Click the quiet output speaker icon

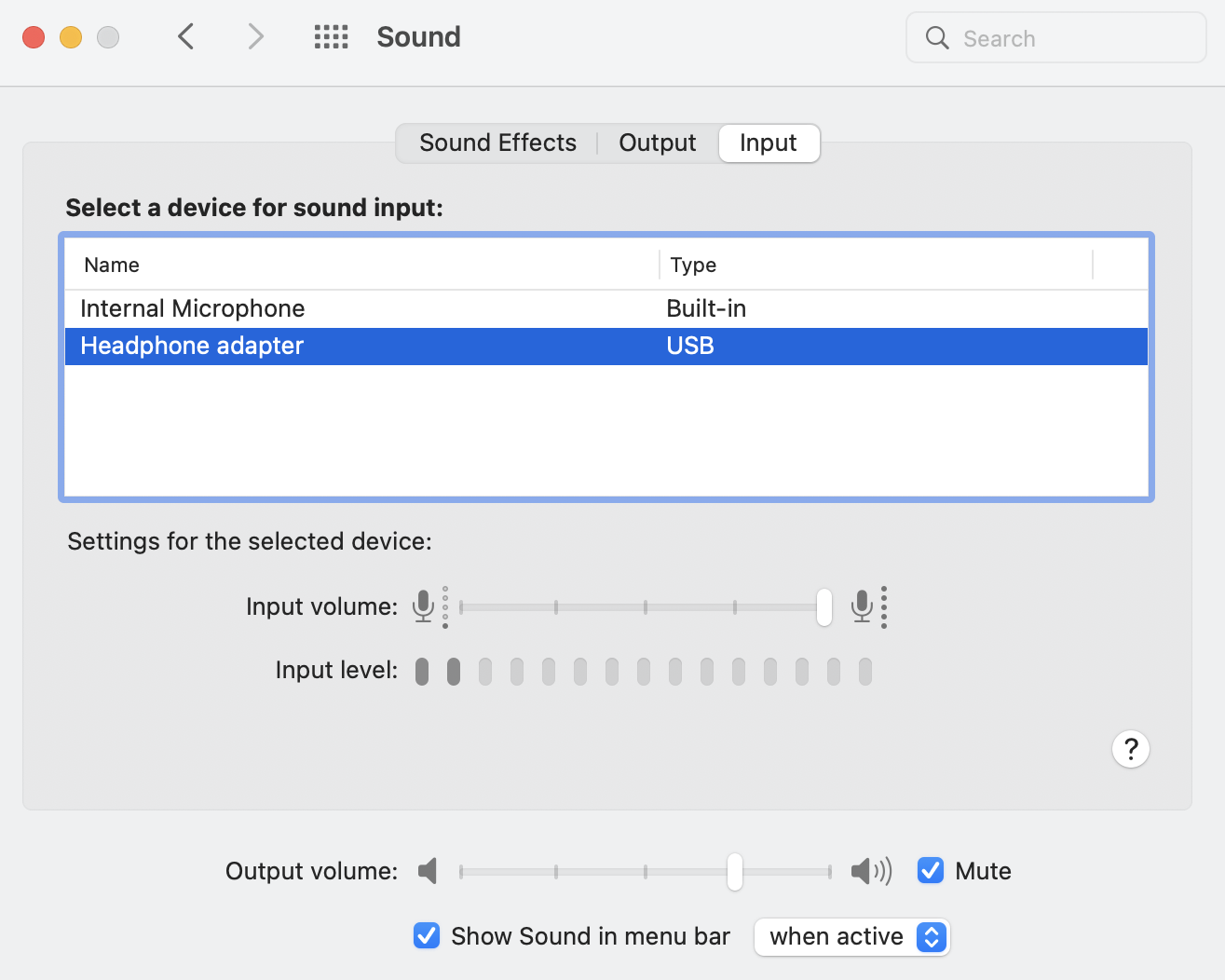tap(428, 871)
